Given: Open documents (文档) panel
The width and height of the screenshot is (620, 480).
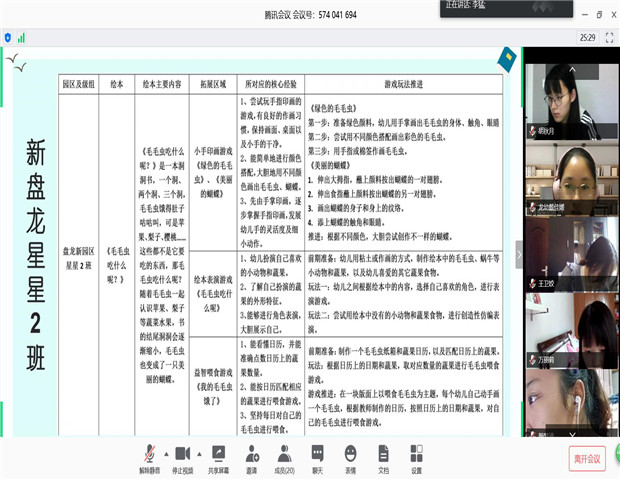Looking at the screenshot, I should (x=383, y=457).
